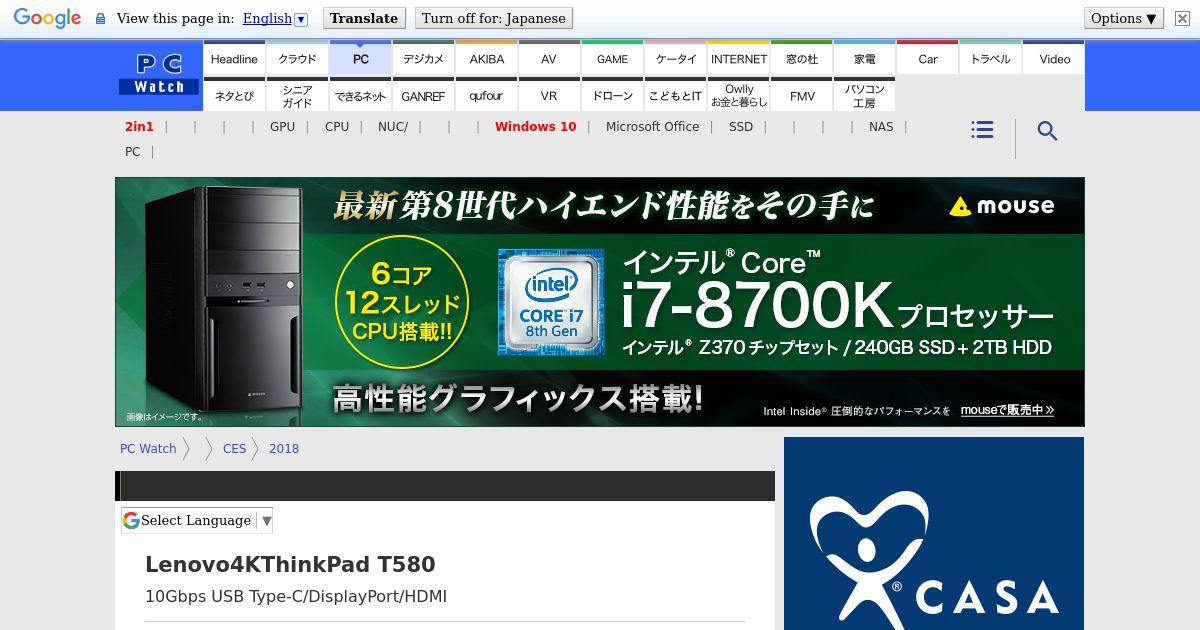The image size is (1200, 630).
Task: Turn off translation for Japanese
Action: pos(493,18)
